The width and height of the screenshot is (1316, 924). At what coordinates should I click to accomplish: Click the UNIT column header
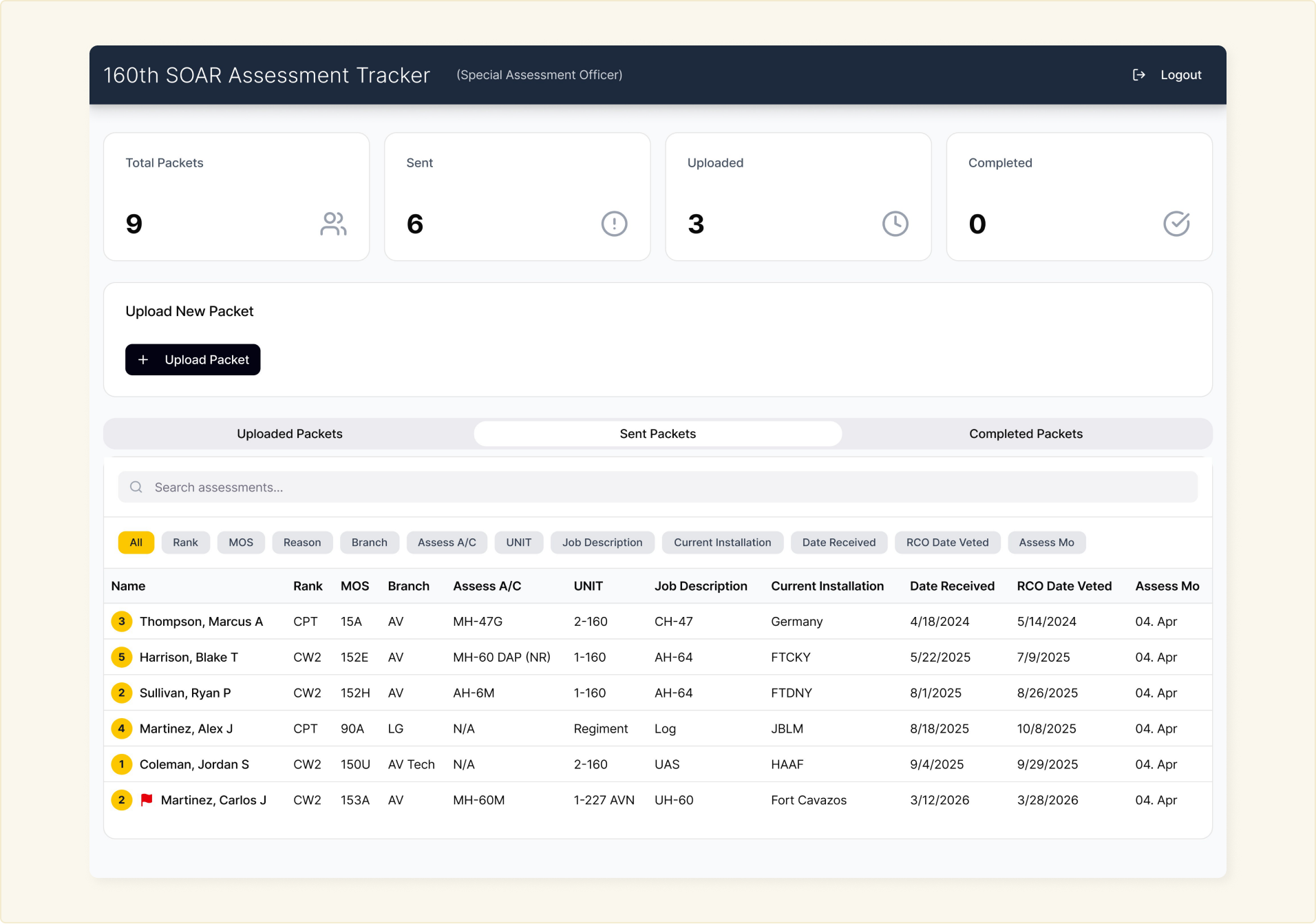(588, 586)
